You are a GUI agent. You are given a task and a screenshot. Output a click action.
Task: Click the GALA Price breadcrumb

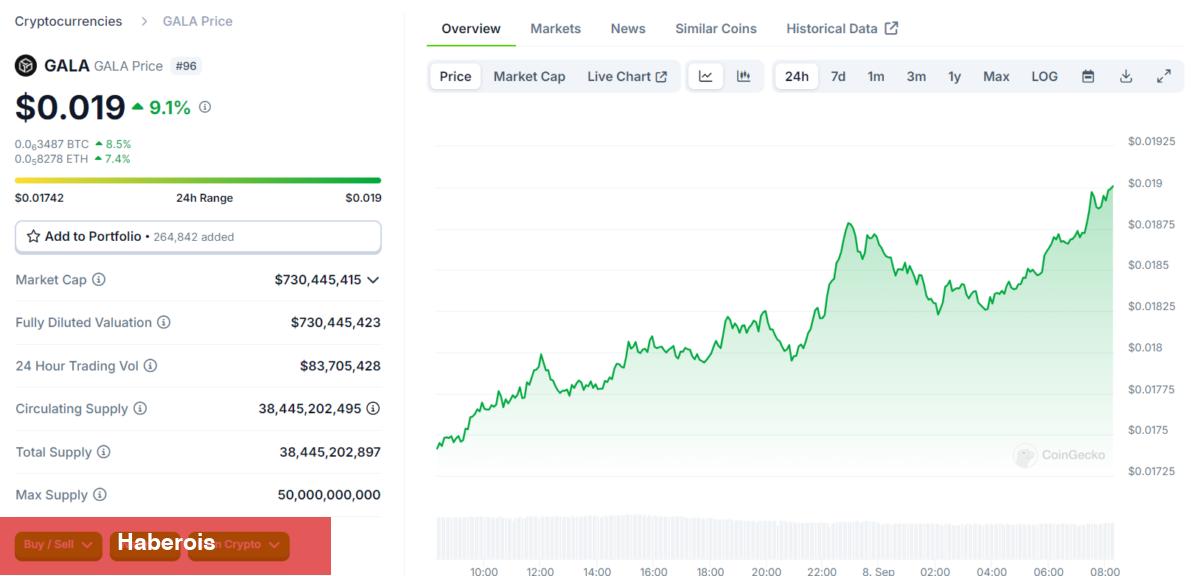pyautogui.click(x=198, y=21)
